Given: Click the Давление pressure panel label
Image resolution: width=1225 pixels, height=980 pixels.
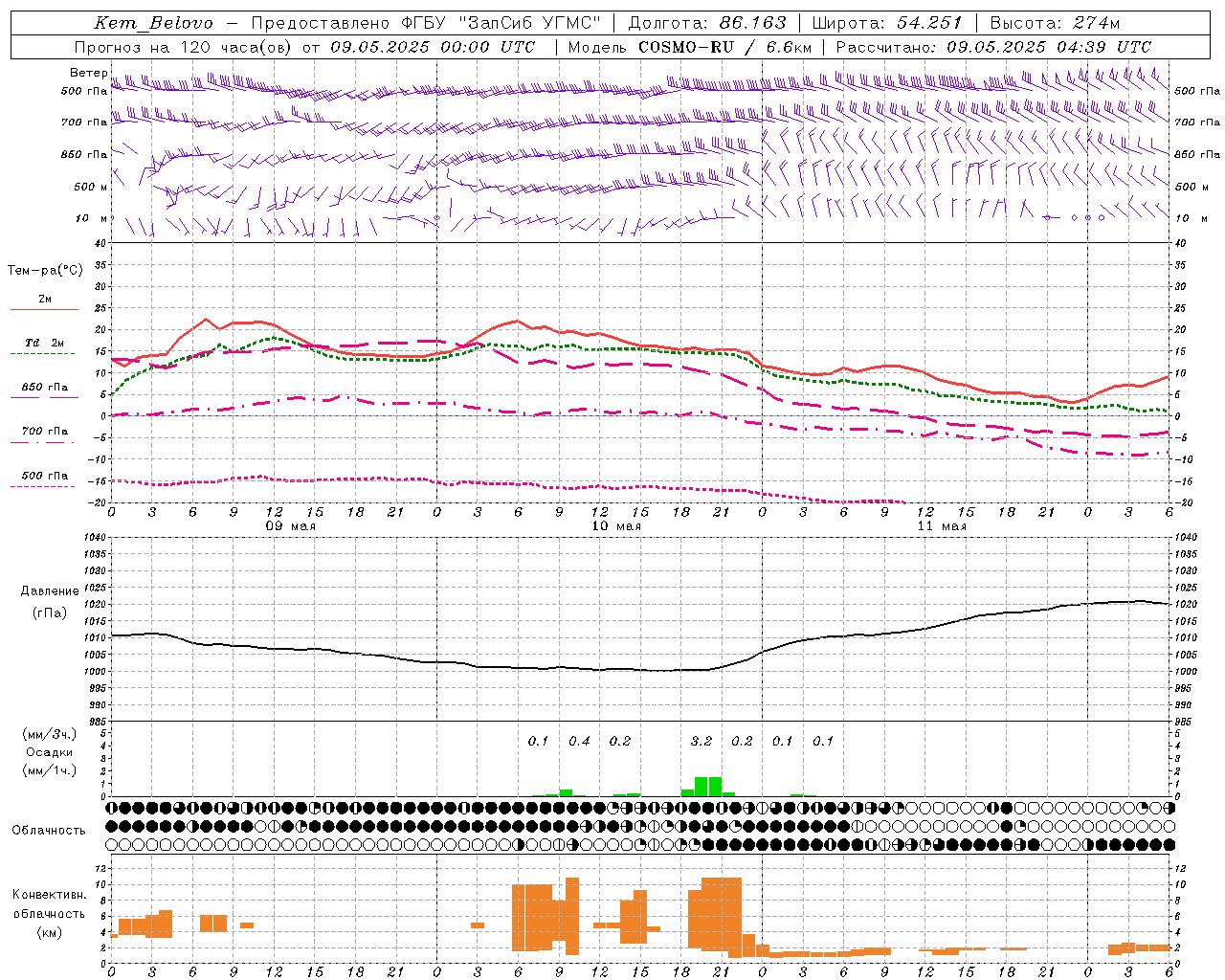Looking at the screenshot, I should pos(50,591).
